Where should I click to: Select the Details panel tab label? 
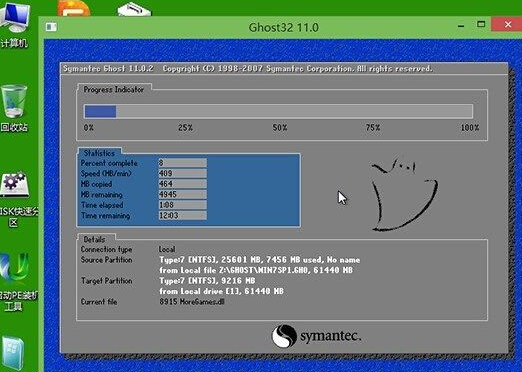pos(94,239)
